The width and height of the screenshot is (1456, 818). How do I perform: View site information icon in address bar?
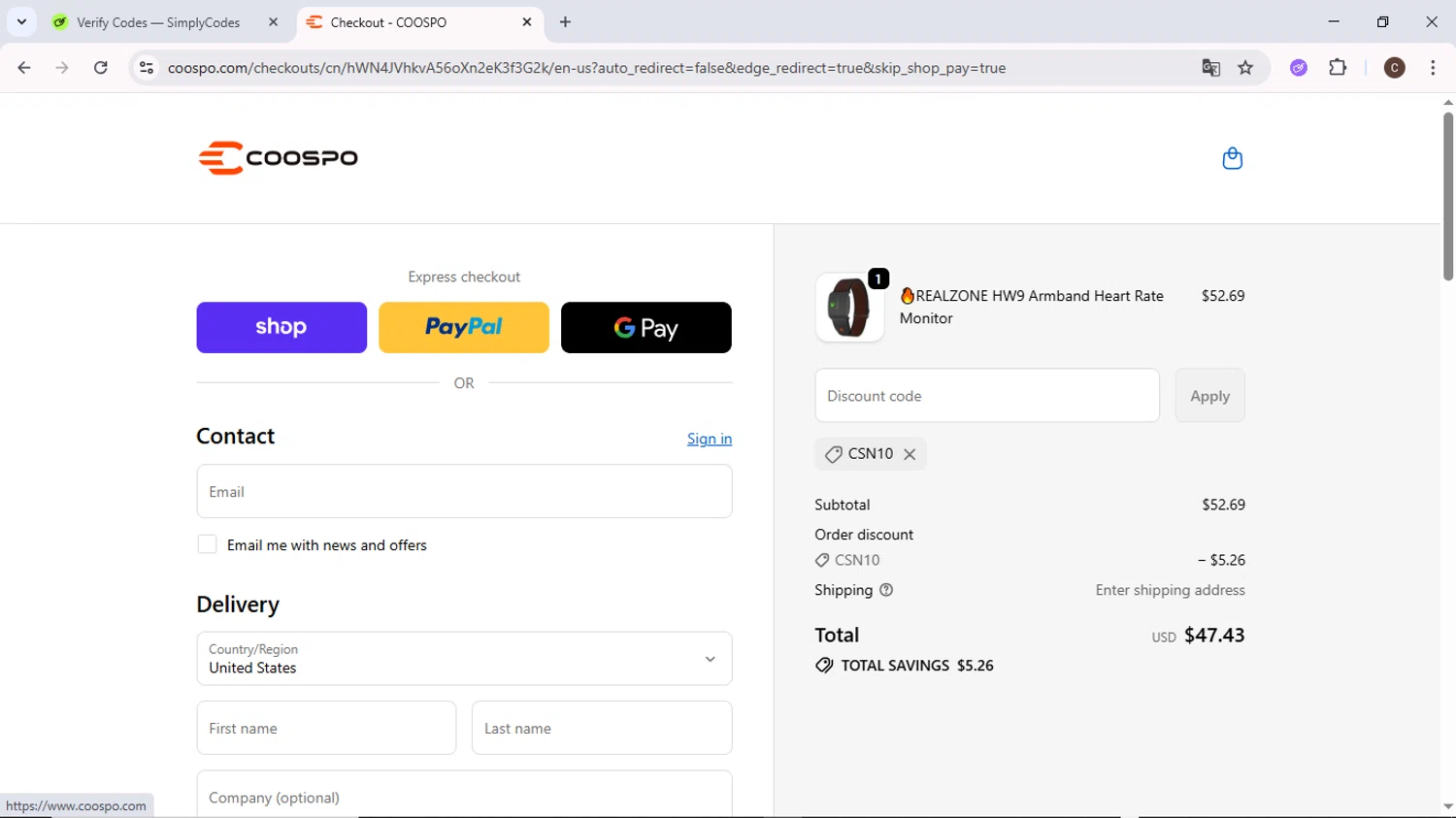pos(147,68)
